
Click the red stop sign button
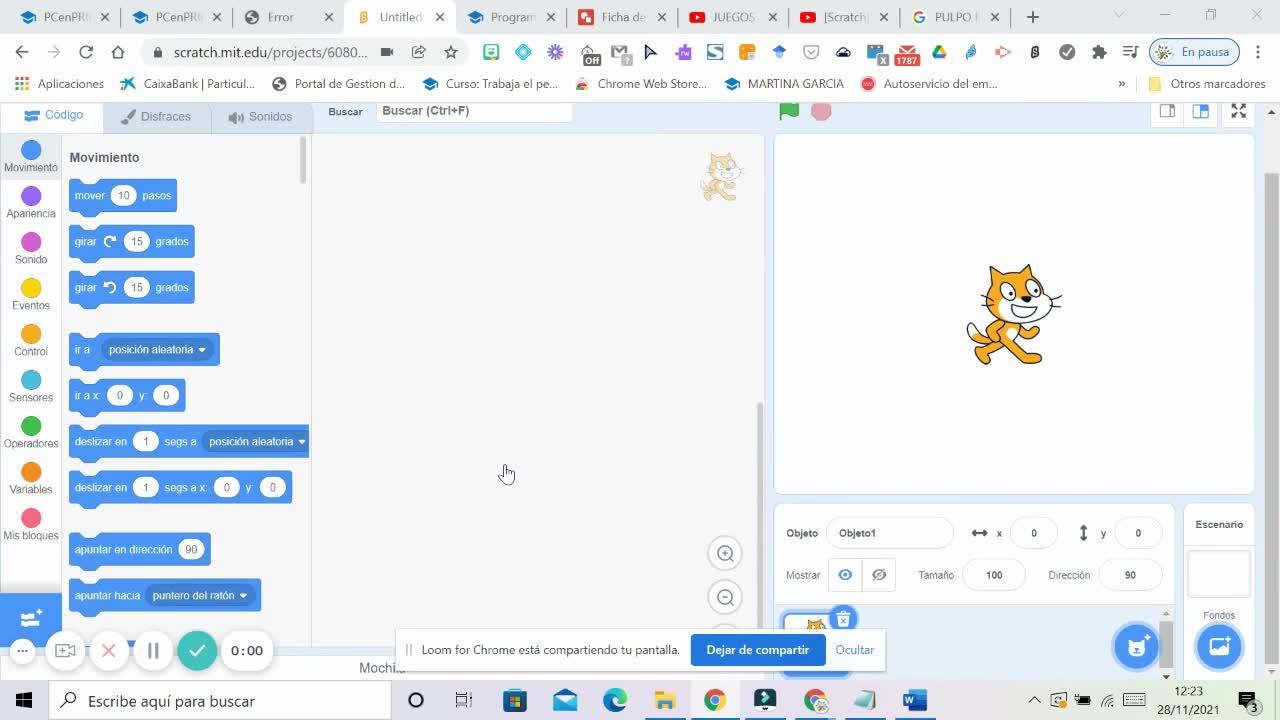coord(821,111)
